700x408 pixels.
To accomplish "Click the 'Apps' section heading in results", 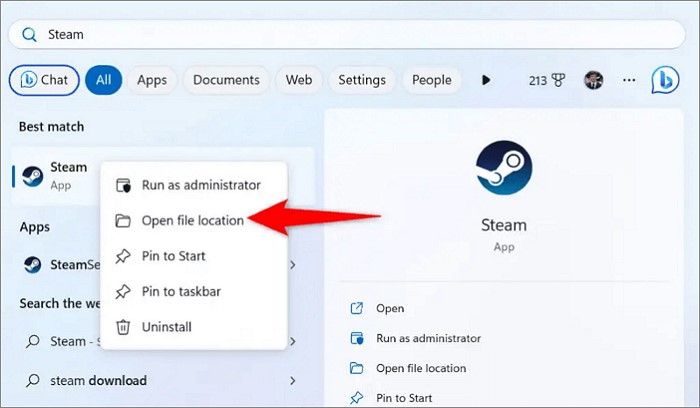I will (35, 227).
